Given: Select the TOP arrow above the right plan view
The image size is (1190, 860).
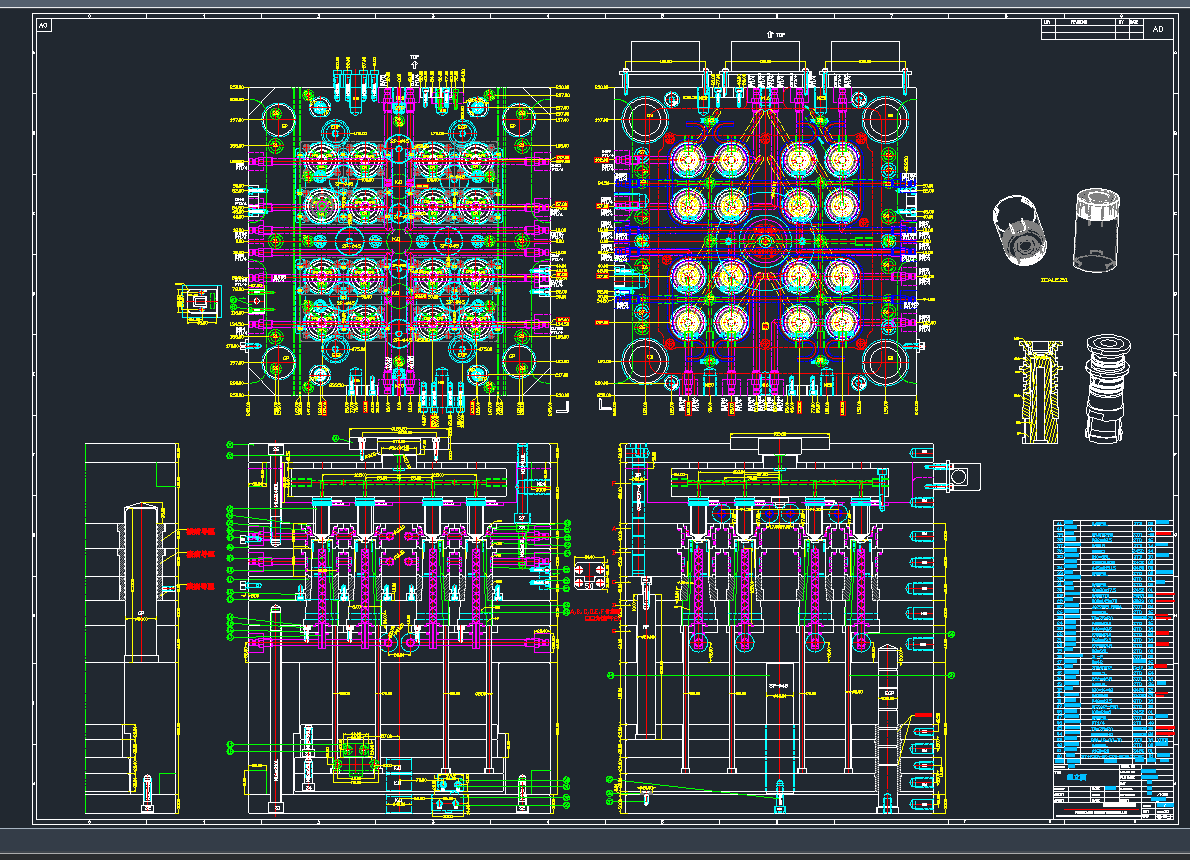Looking at the screenshot, I should click(772, 34).
